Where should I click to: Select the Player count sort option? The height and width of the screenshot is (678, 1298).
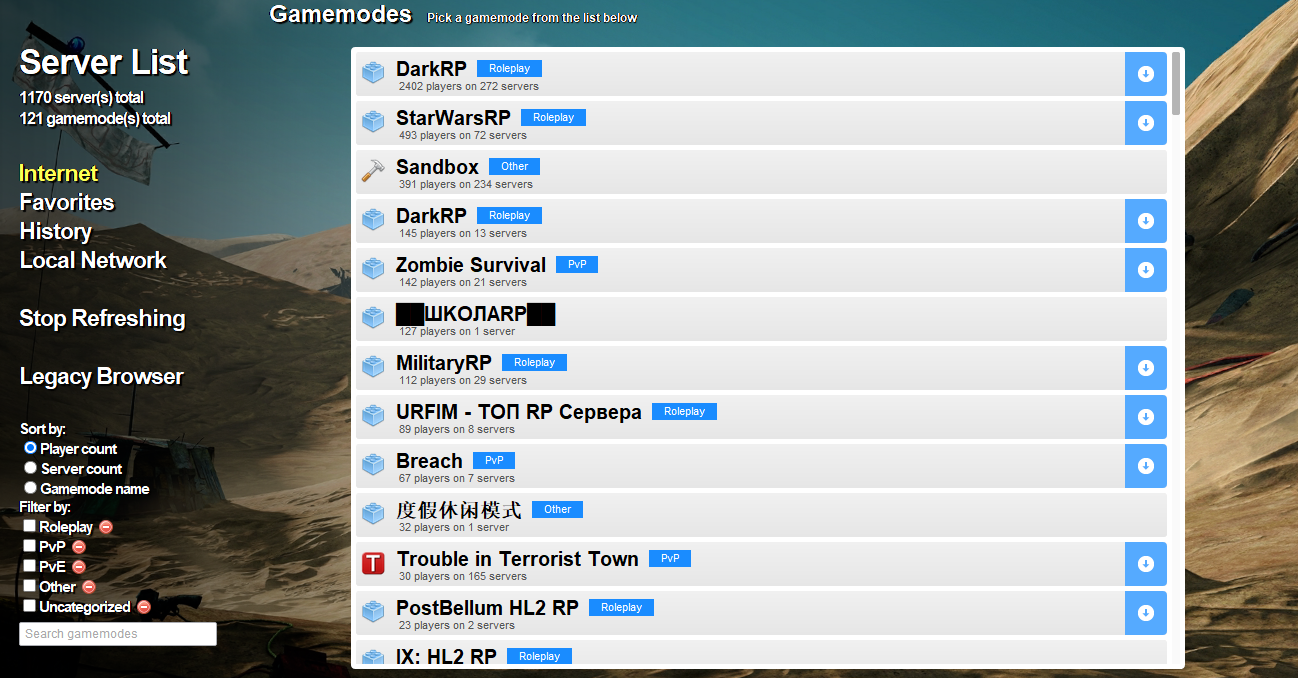click(30, 448)
